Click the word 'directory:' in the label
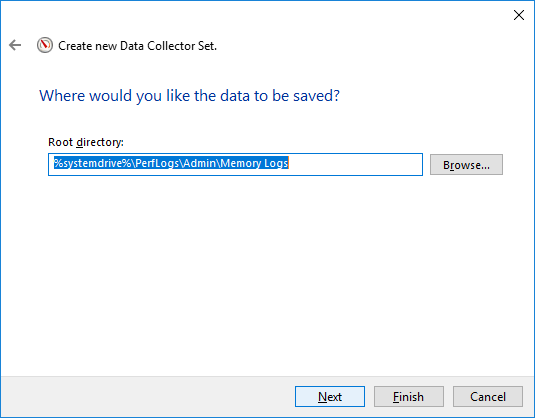 100,142
